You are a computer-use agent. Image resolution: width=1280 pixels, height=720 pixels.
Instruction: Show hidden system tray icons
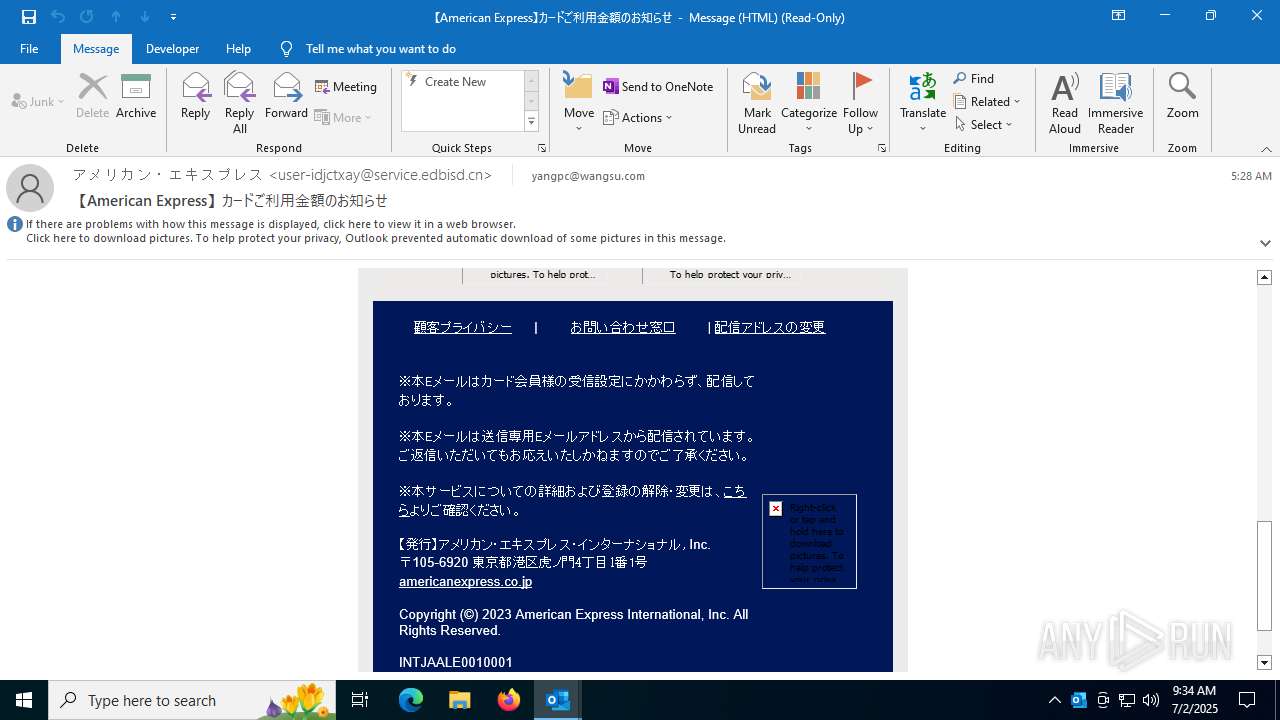(1054, 700)
